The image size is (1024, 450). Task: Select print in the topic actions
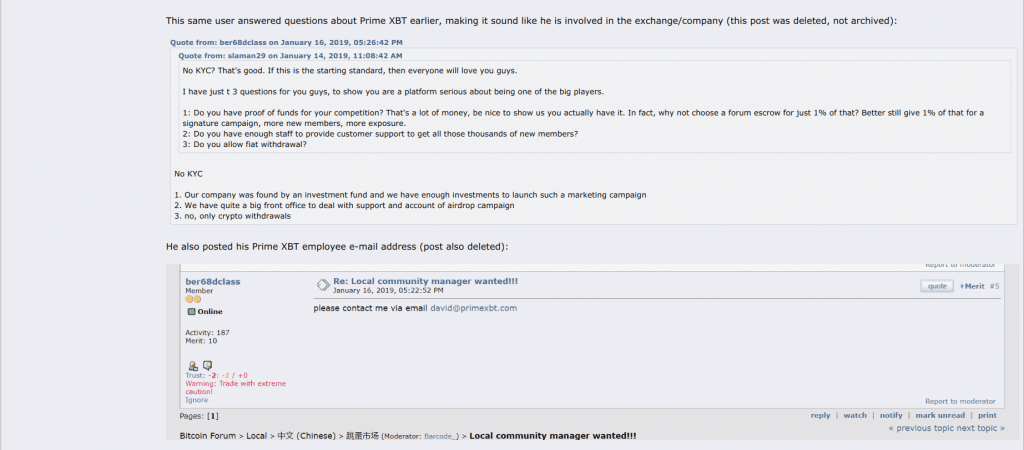[987, 415]
